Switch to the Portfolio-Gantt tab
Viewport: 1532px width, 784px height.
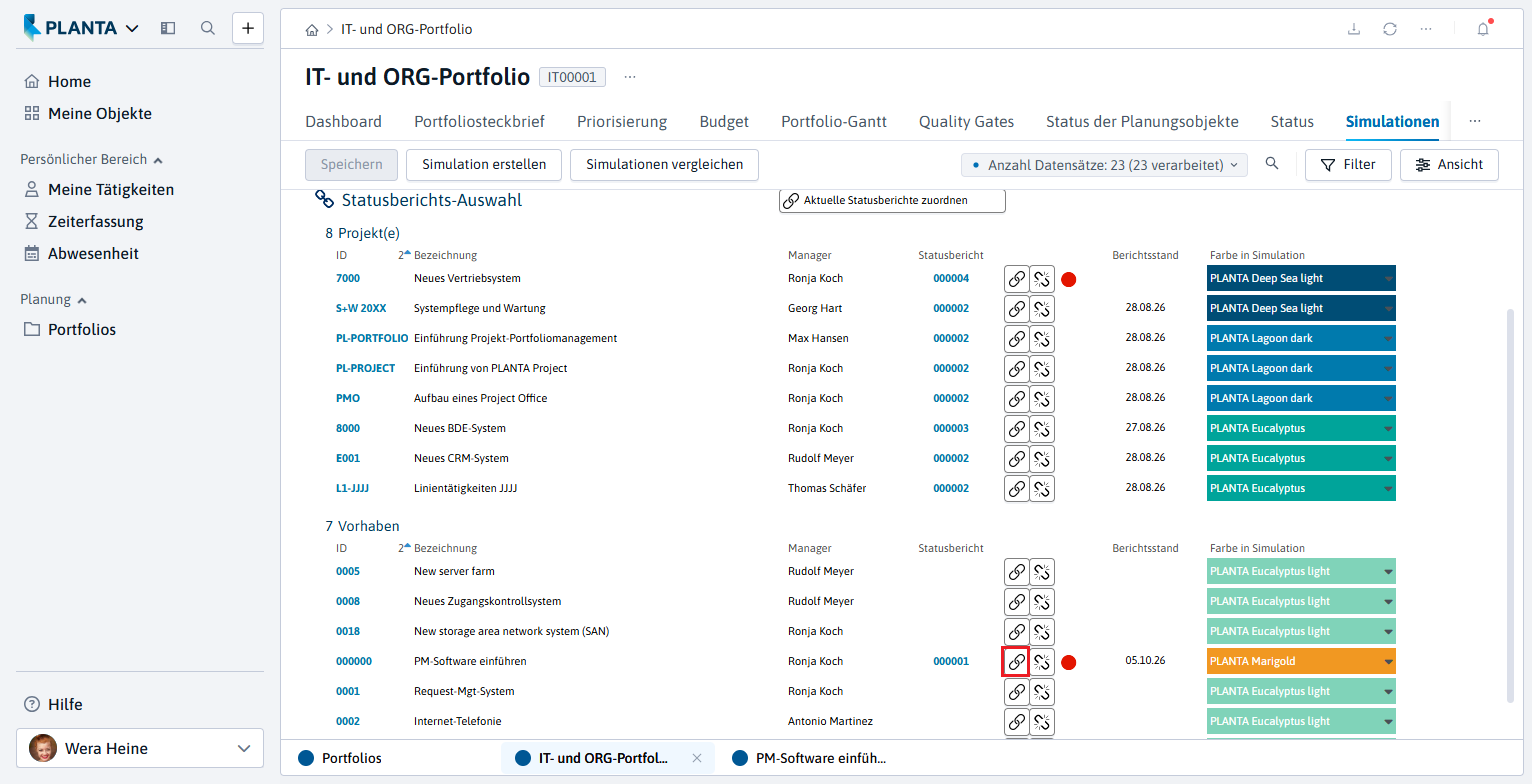(x=834, y=122)
